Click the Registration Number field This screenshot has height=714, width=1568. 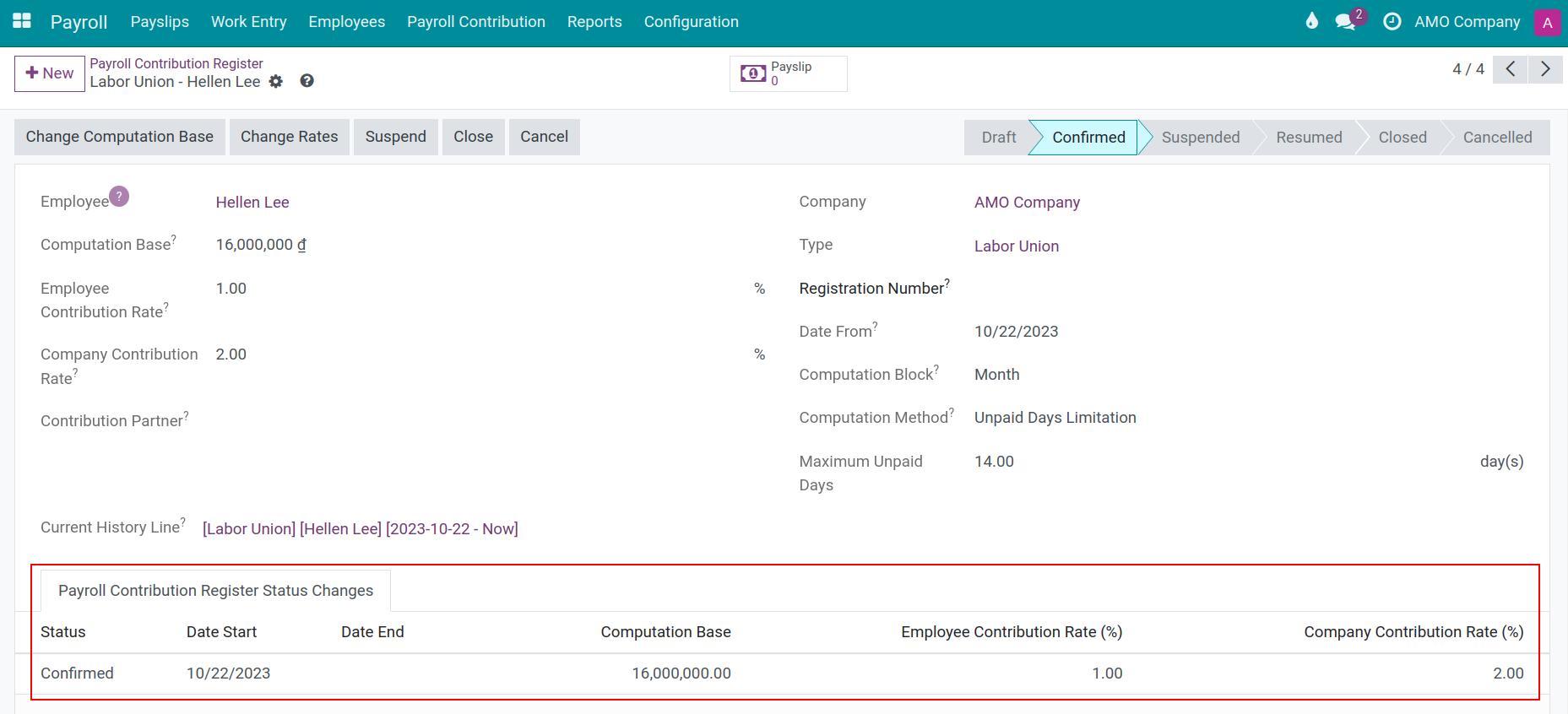1249,289
